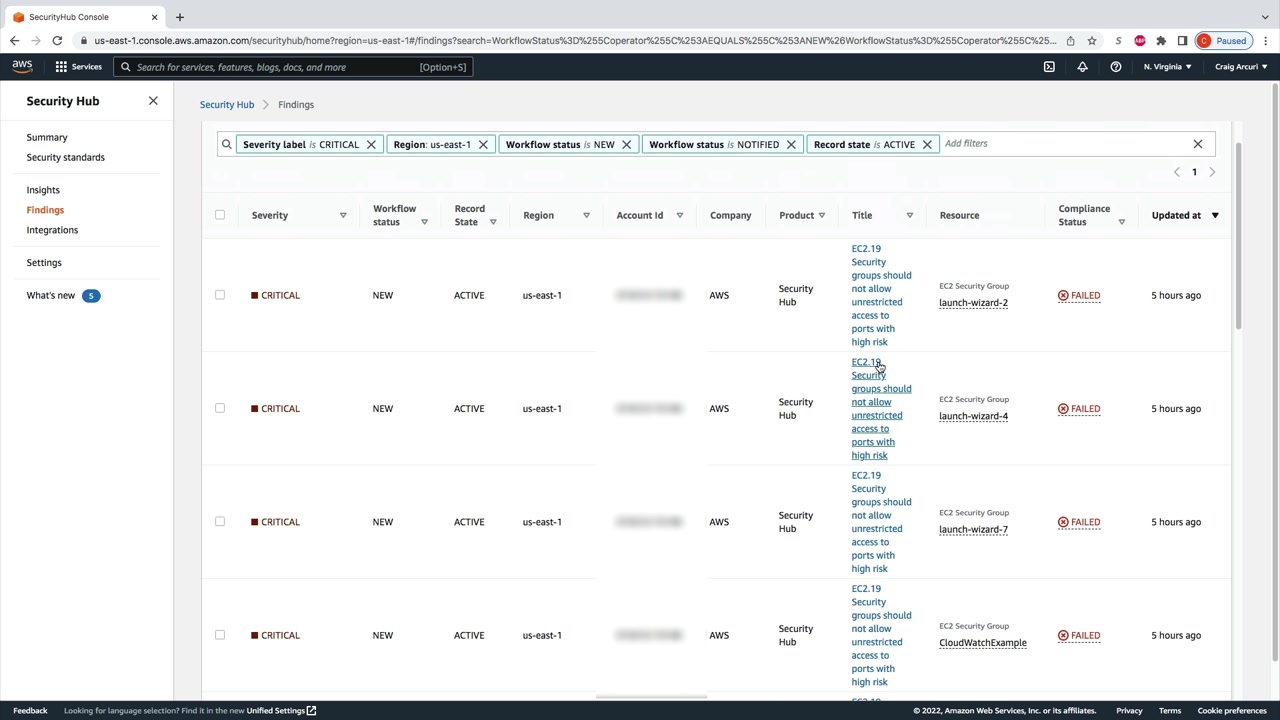The width and height of the screenshot is (1280, 720).
Task: Bookmark this page with the star icon
Action: [x=1092, y=41]
